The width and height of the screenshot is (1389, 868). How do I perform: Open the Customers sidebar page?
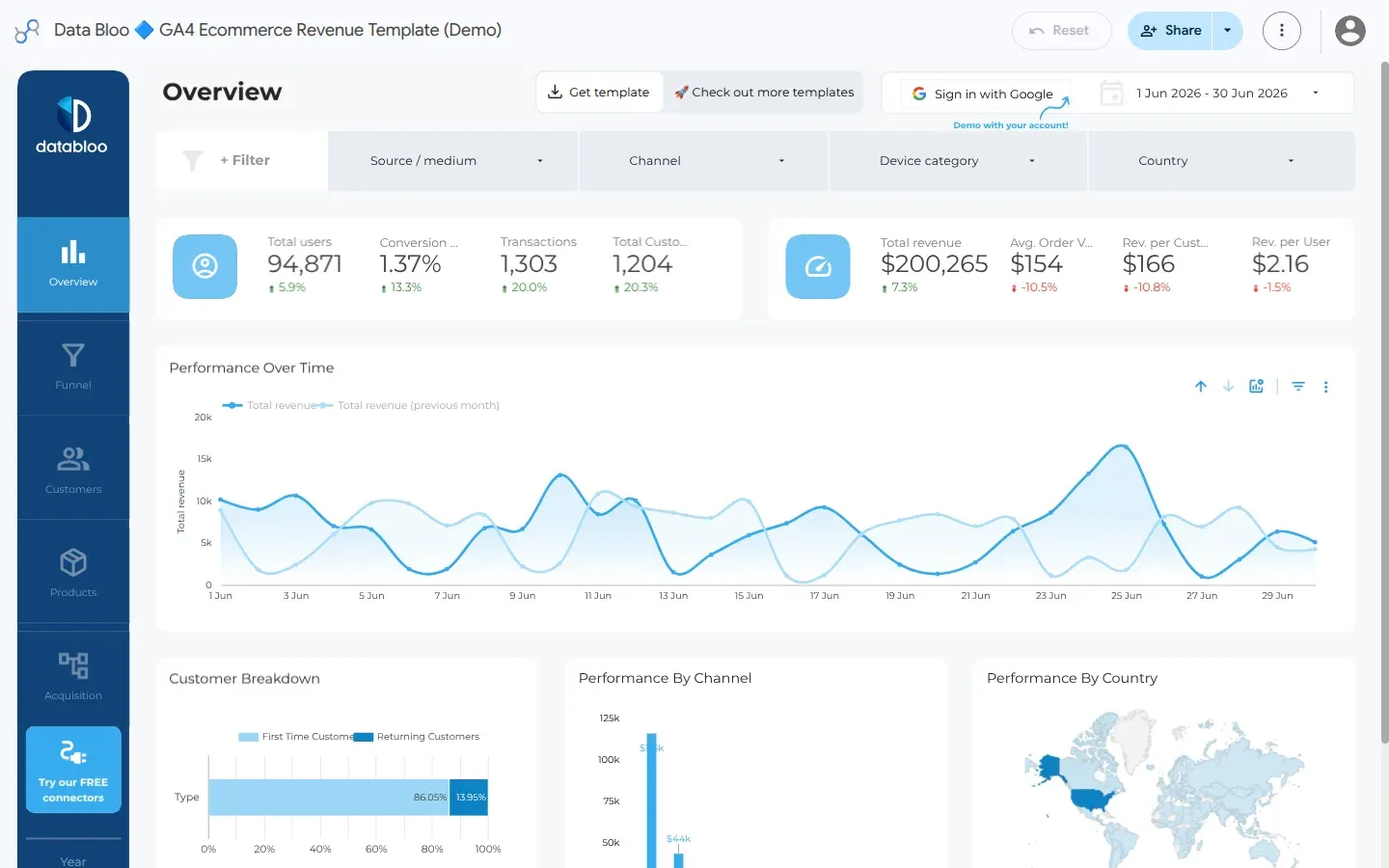(x=73, y=471)
